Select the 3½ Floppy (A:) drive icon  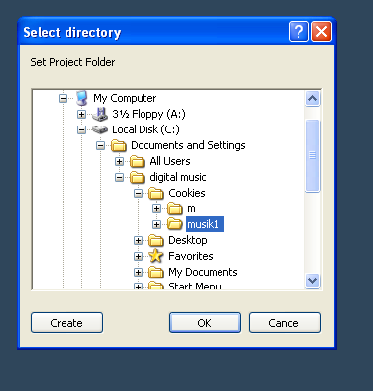(100, 114)
